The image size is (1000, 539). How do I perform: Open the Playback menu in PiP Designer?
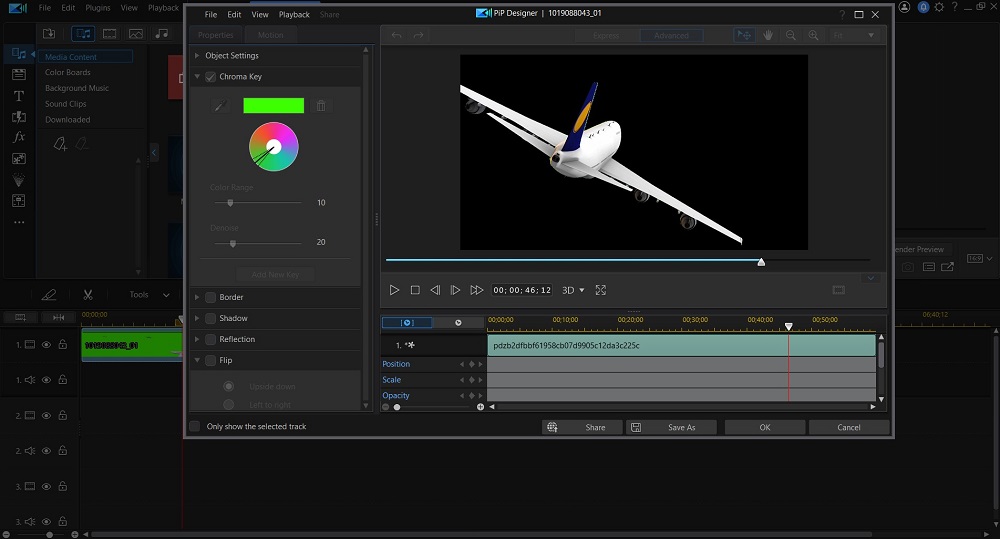coord(294,15)
